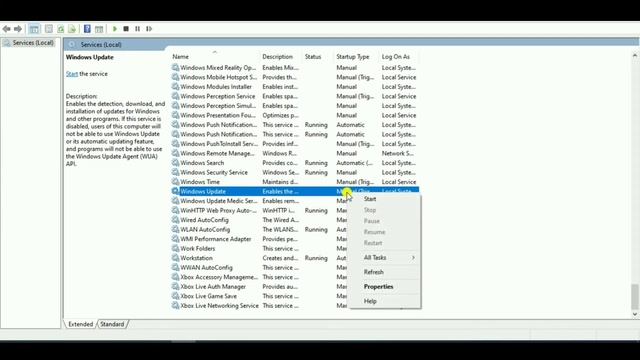
Task: Expand All Tasks submenu arrow
Action: pos(413,258)
